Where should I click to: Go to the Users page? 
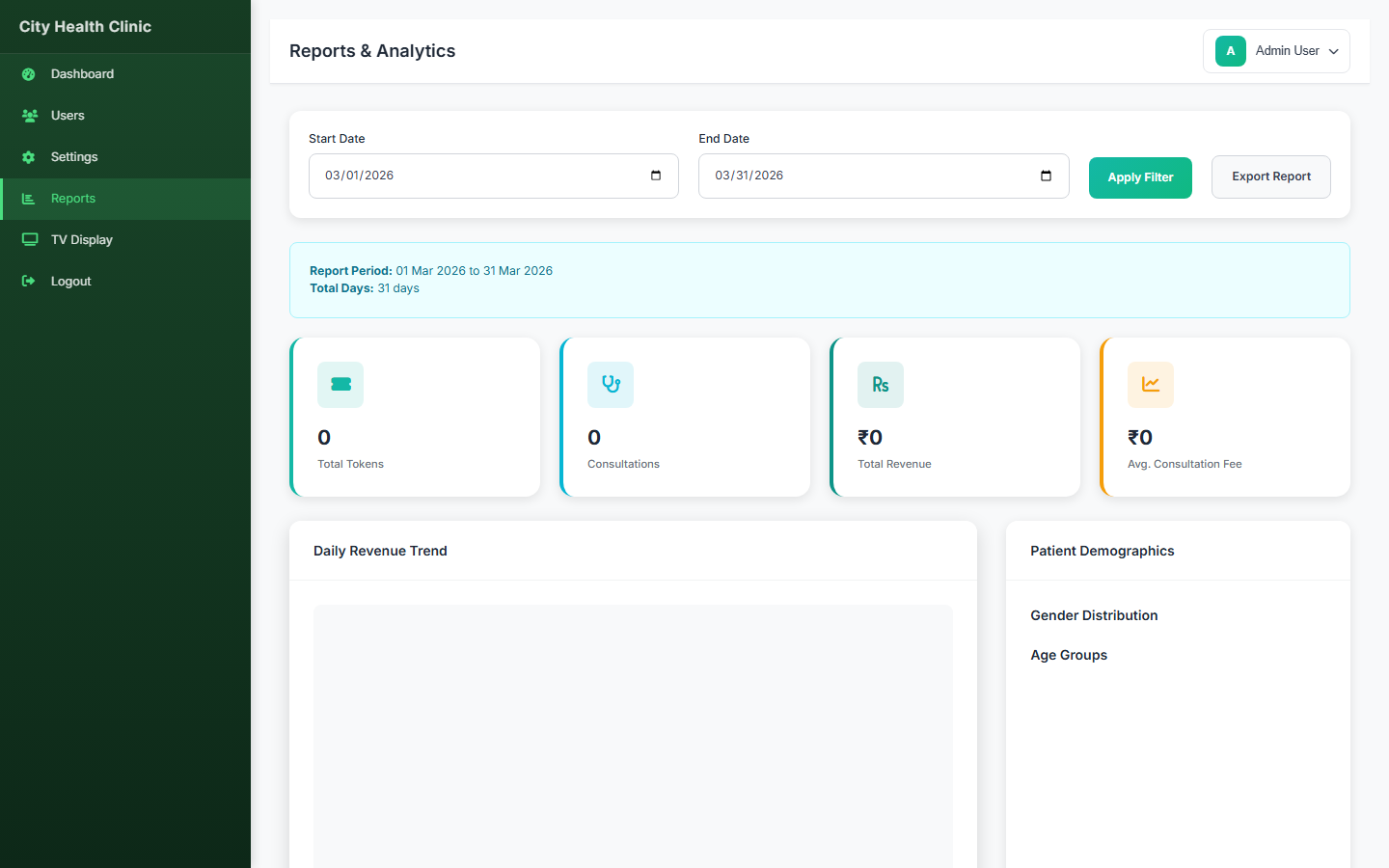[125, 116]
